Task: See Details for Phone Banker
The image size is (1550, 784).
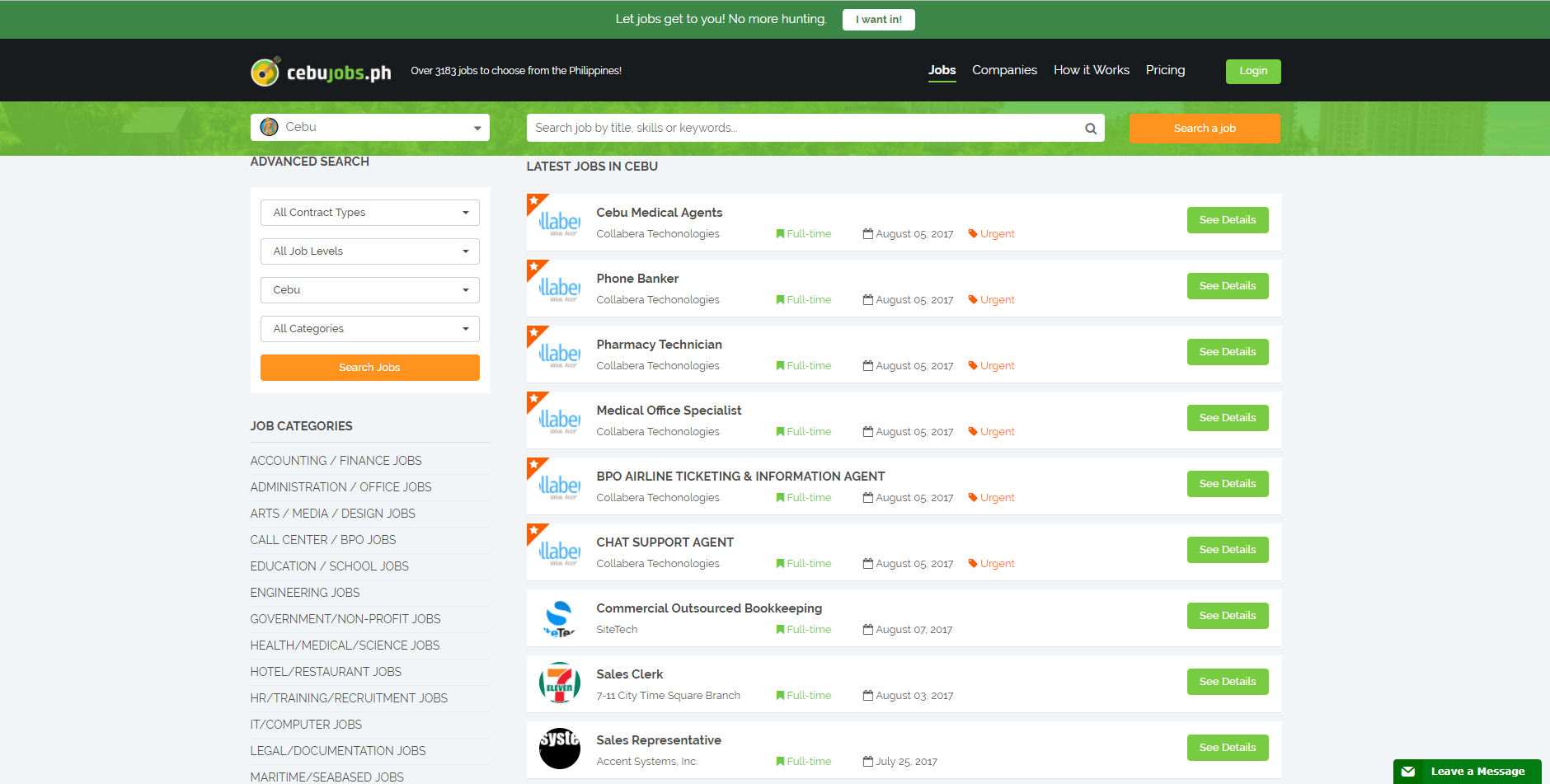Action: 1228,286
